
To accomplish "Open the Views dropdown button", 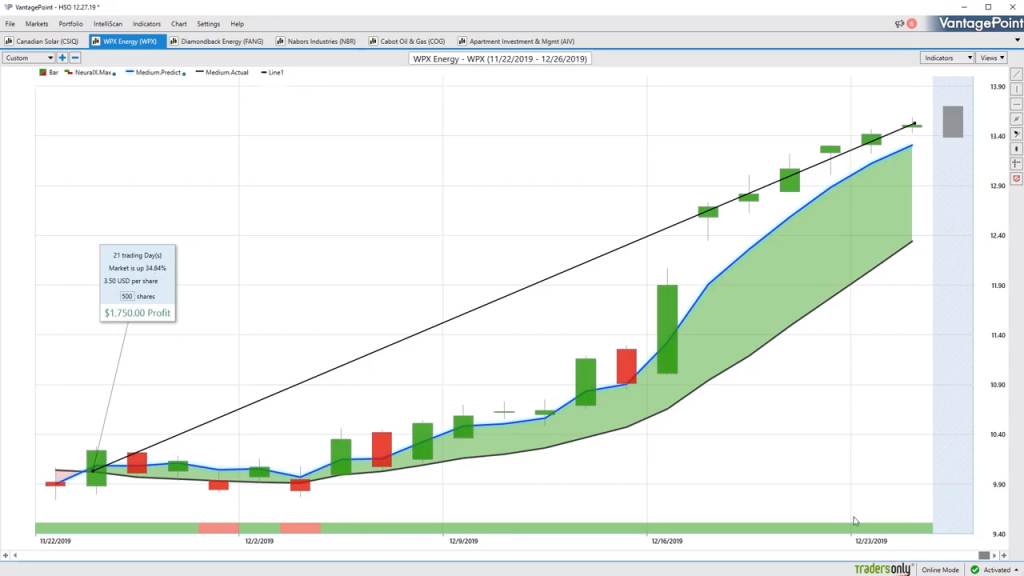I will point(992,58).
